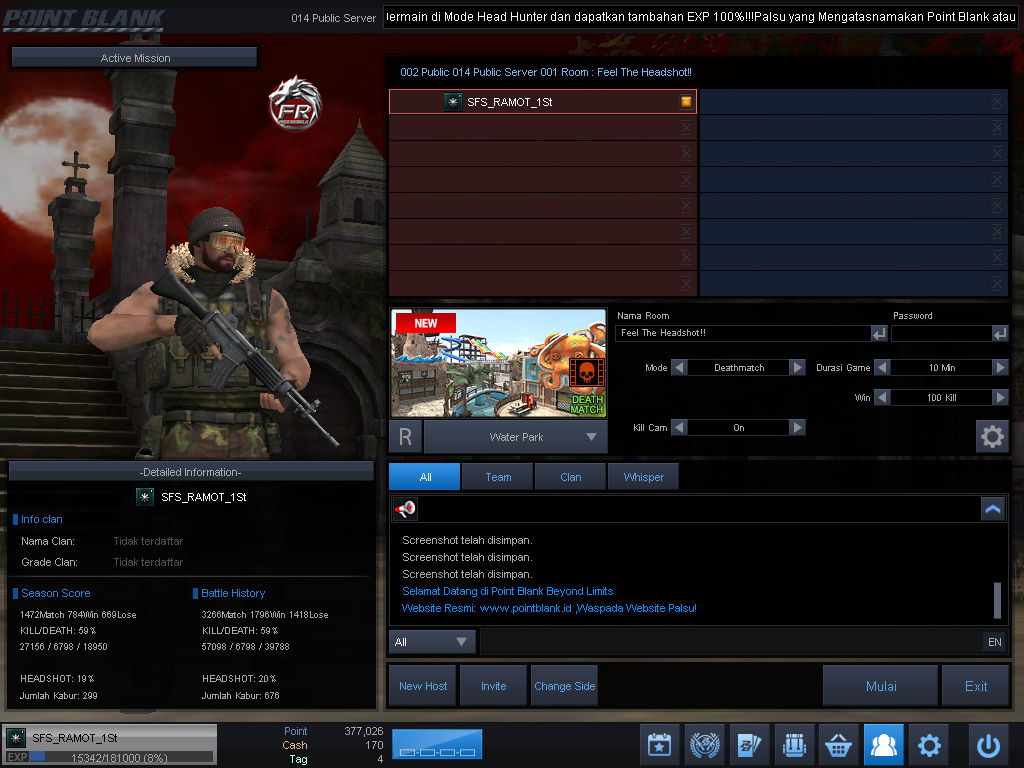
Task: Click the megaphone announcement icon
Action: point(405,509)
